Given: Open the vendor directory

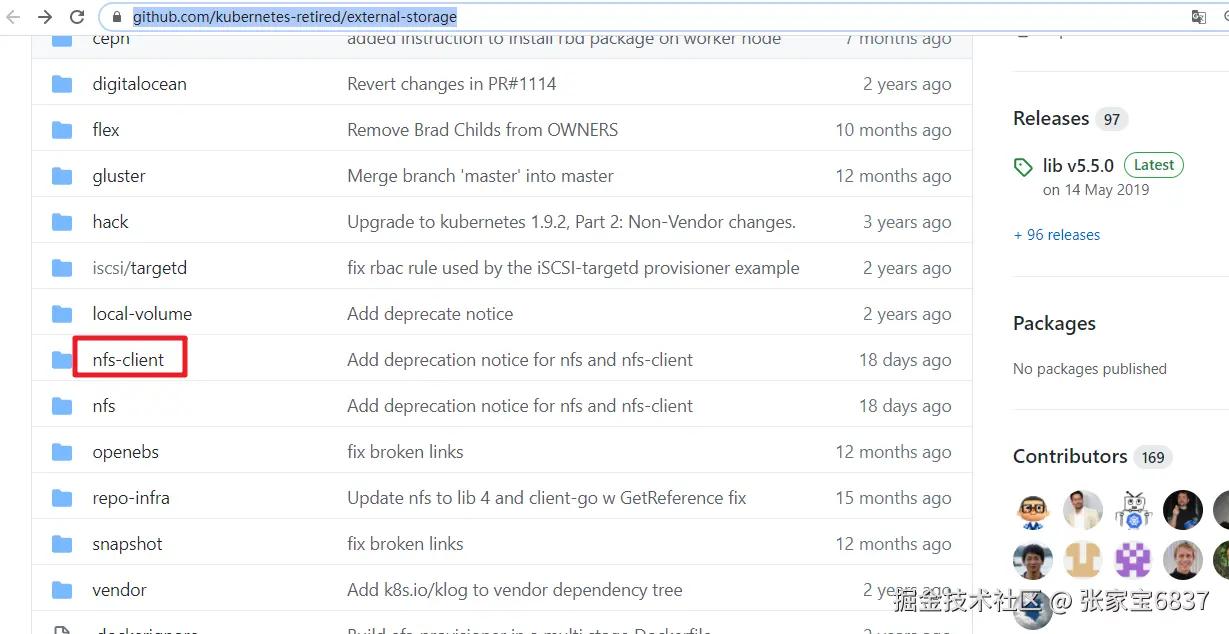Looking at the screenshot, I should [119, 590].
